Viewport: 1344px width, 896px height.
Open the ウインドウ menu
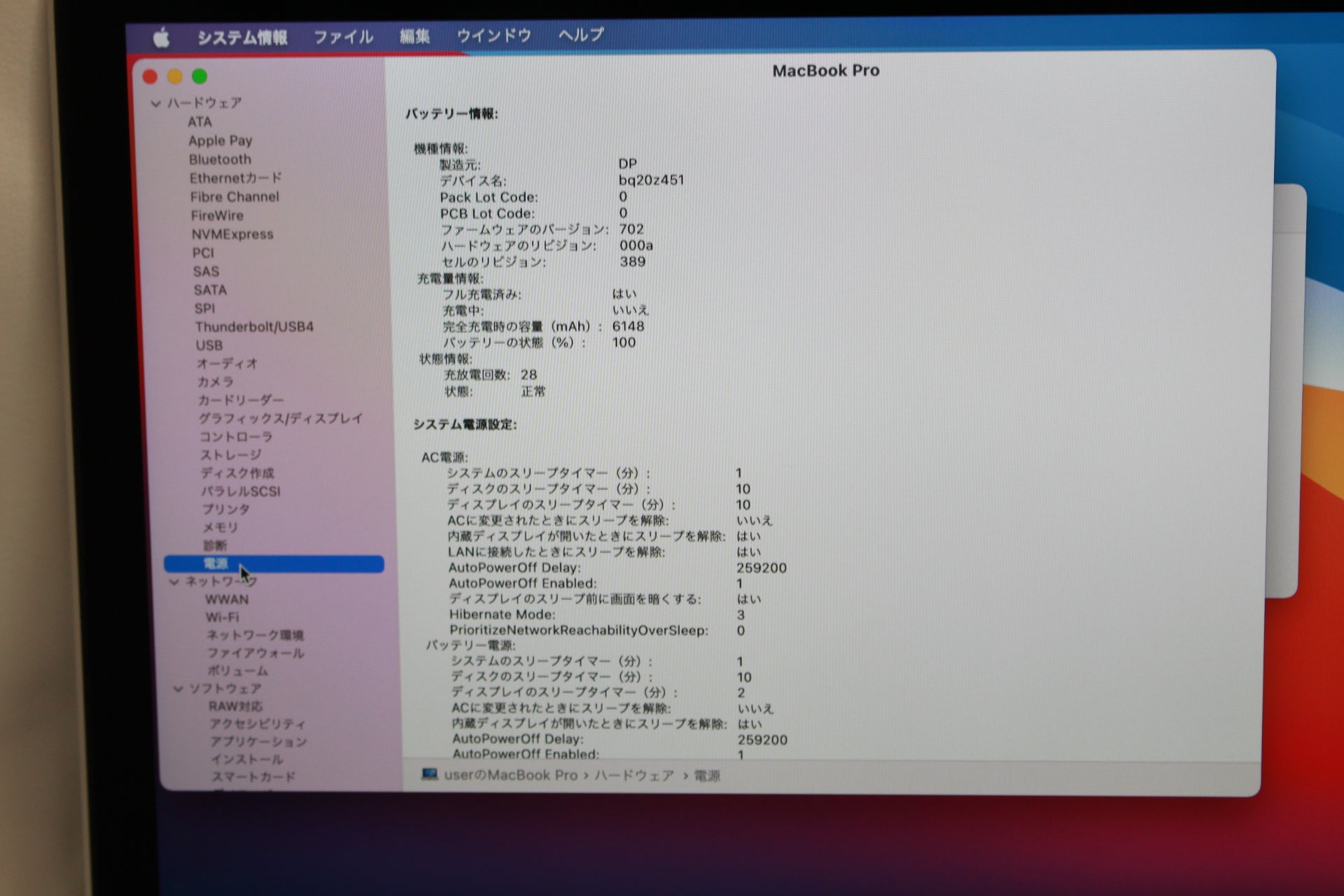(x=494, y=35)
